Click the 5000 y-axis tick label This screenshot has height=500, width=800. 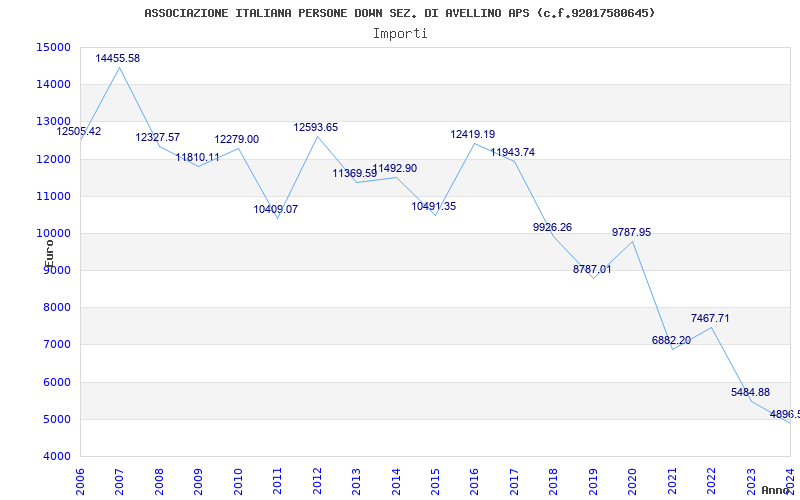click(x=56, y=420)
